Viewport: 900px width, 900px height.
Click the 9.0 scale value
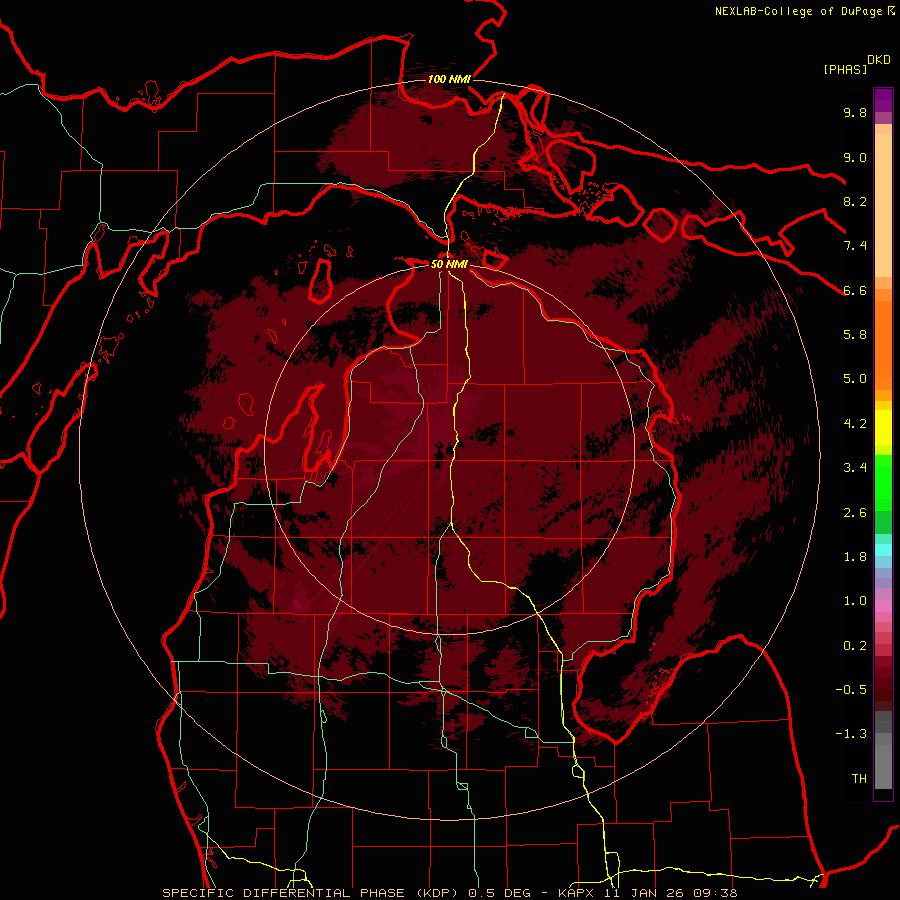pos(855,157)
